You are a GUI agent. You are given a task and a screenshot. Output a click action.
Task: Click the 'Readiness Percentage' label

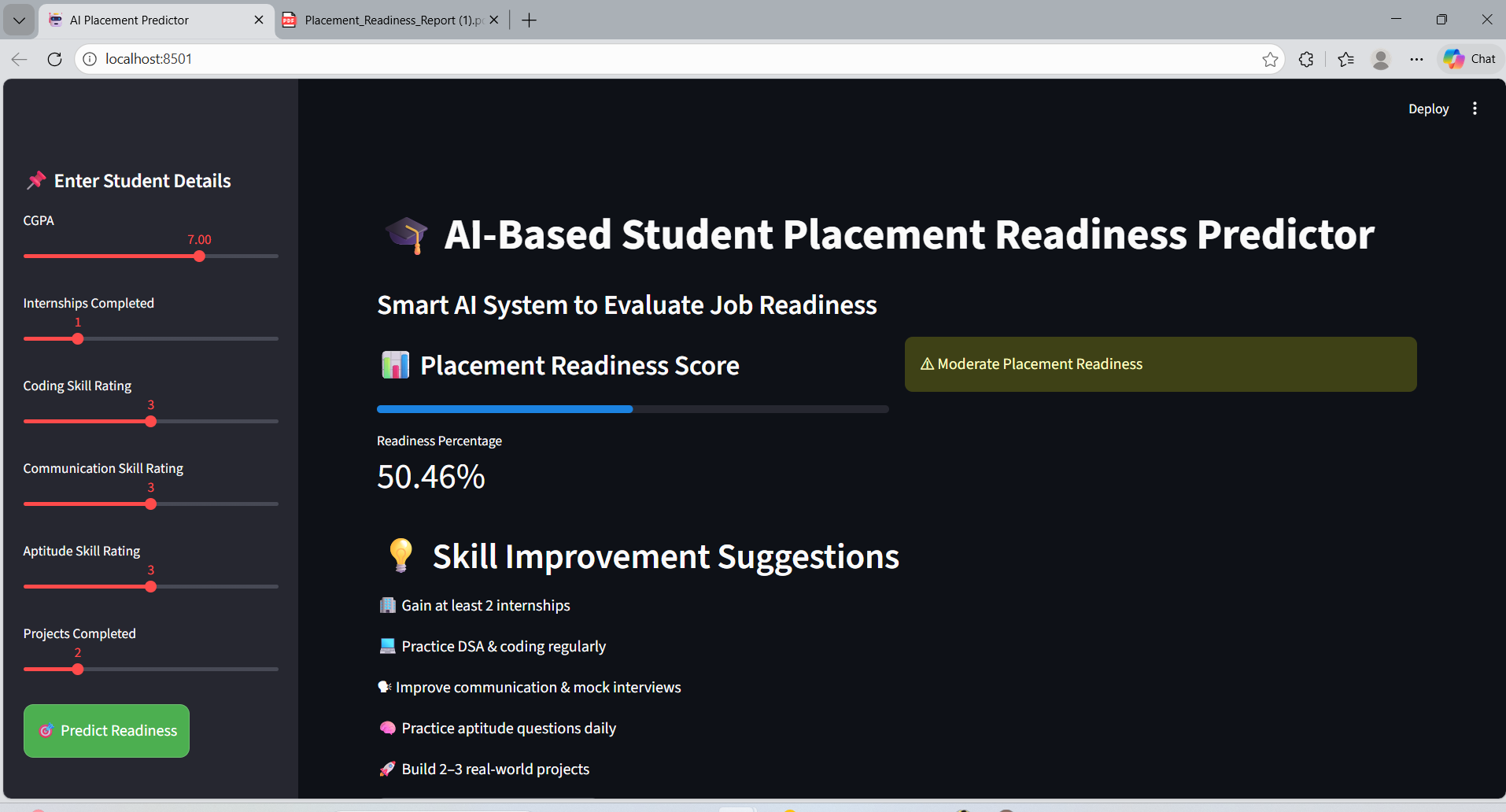pyautogui.click(x=439, y=441)
